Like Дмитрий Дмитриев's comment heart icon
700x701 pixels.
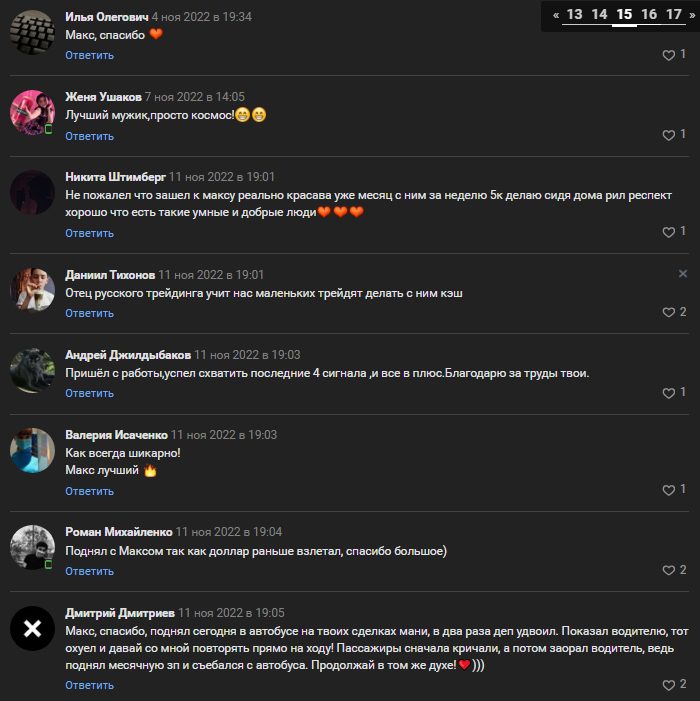click(x=668, y=684)
